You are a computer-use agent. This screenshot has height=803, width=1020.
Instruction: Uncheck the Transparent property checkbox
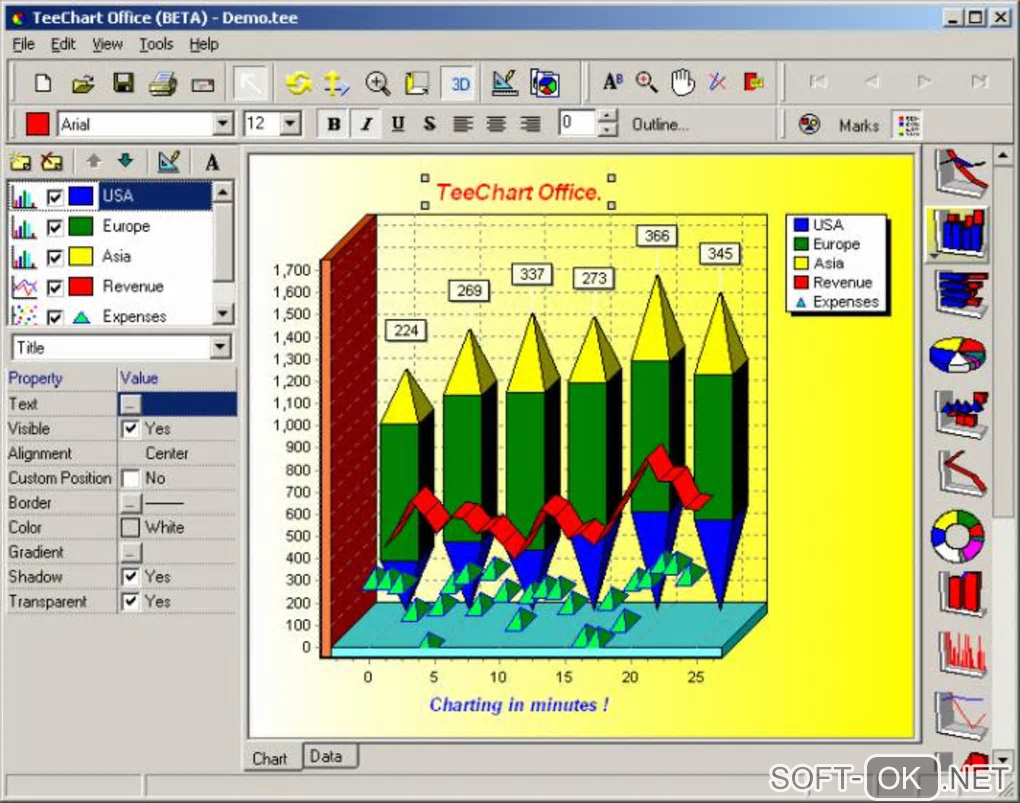click(130, 601)
